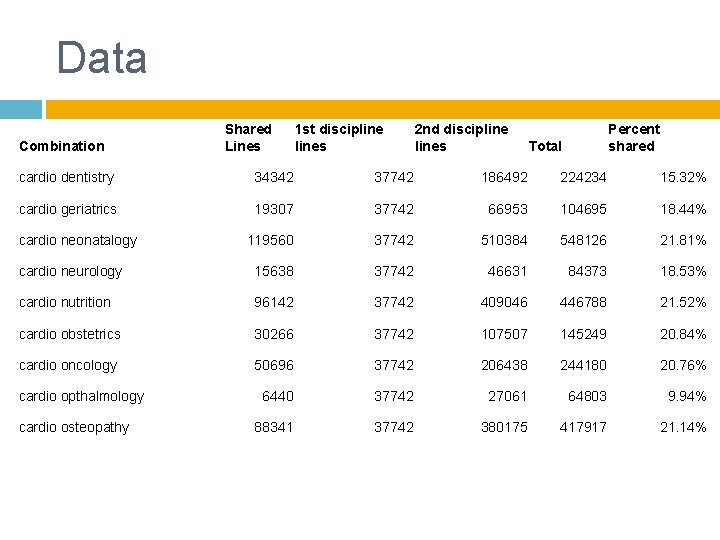Viewport: 720px width, 540px height.
Task: Click the Percent shared header
Action: [x=634, y=137]
